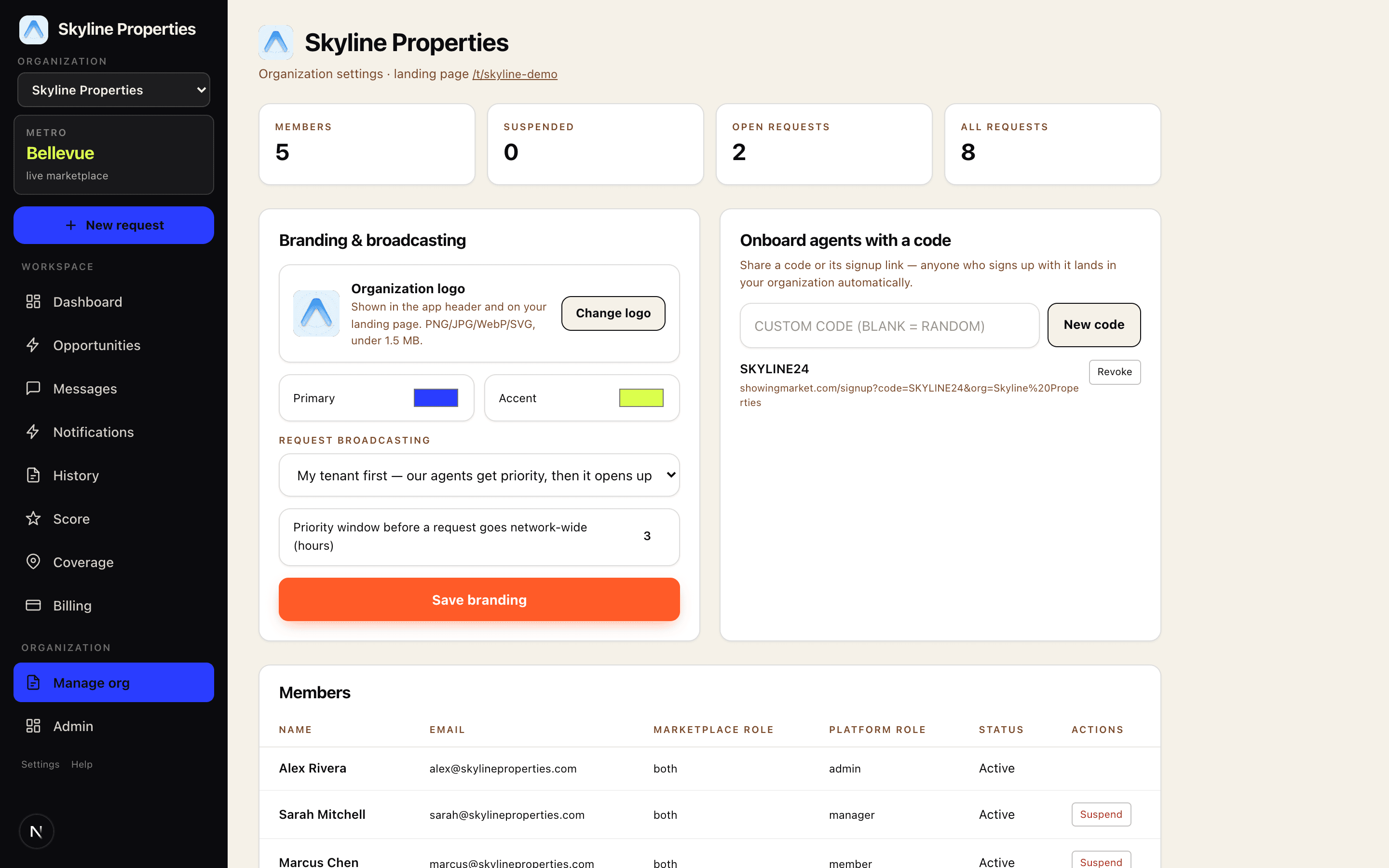Click the History document icon

coord(33,475)
